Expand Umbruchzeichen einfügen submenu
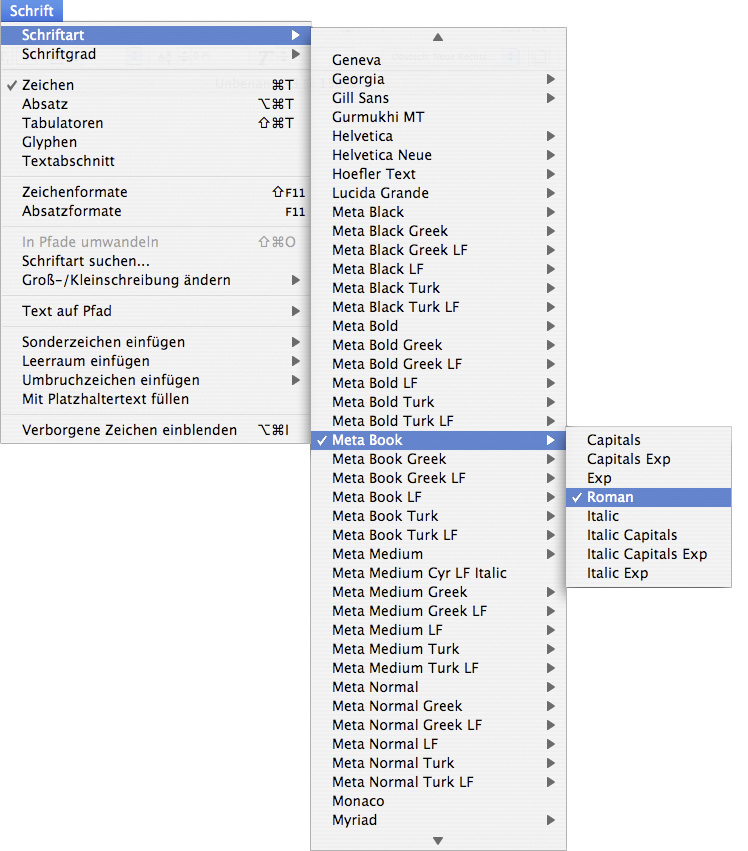Screen dimensions: 748x851 [x=156, y=380]
